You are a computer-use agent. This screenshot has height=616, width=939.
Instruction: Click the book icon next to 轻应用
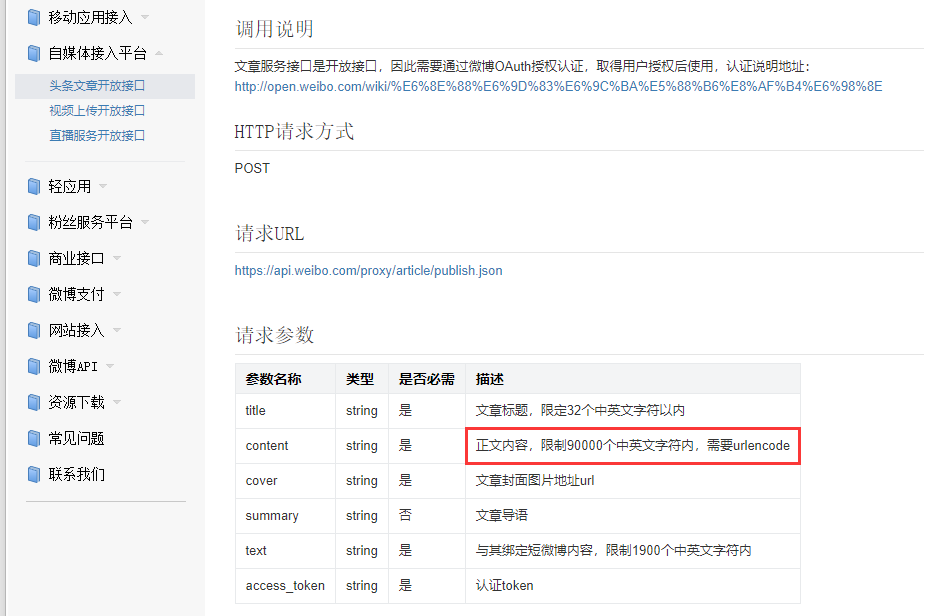(35, 186)
